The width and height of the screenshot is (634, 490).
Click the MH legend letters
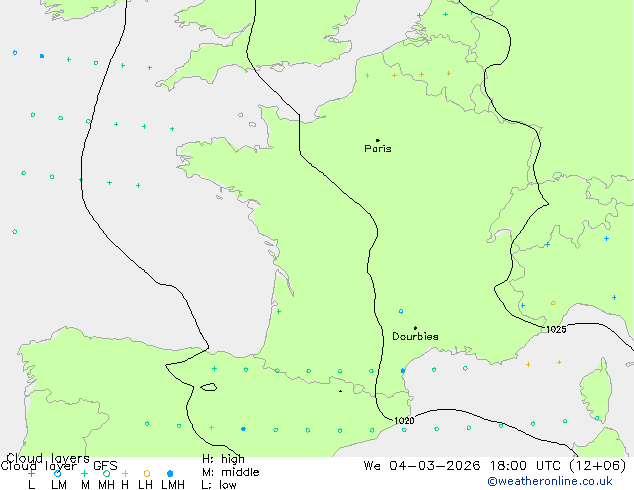tap(106, 484)
